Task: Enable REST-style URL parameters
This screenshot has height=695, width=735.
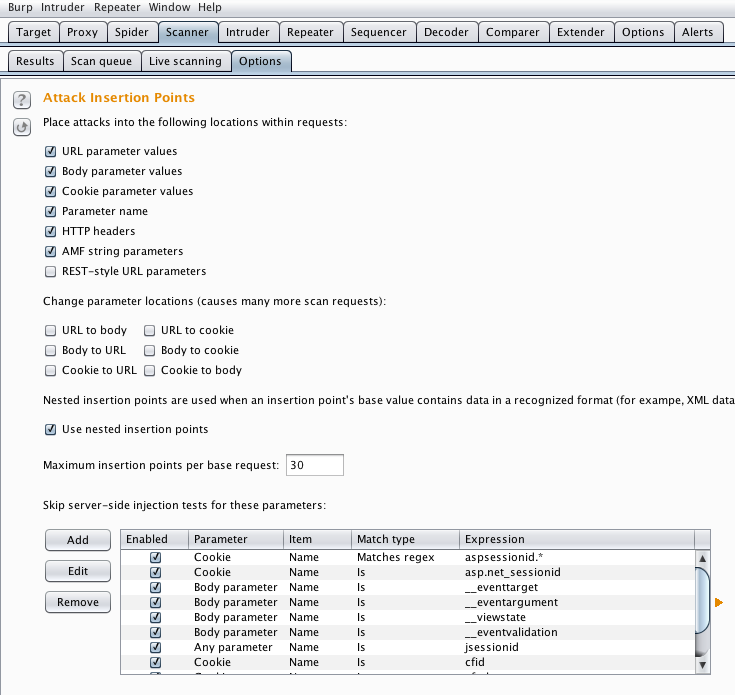Action: tap(50, 272)
